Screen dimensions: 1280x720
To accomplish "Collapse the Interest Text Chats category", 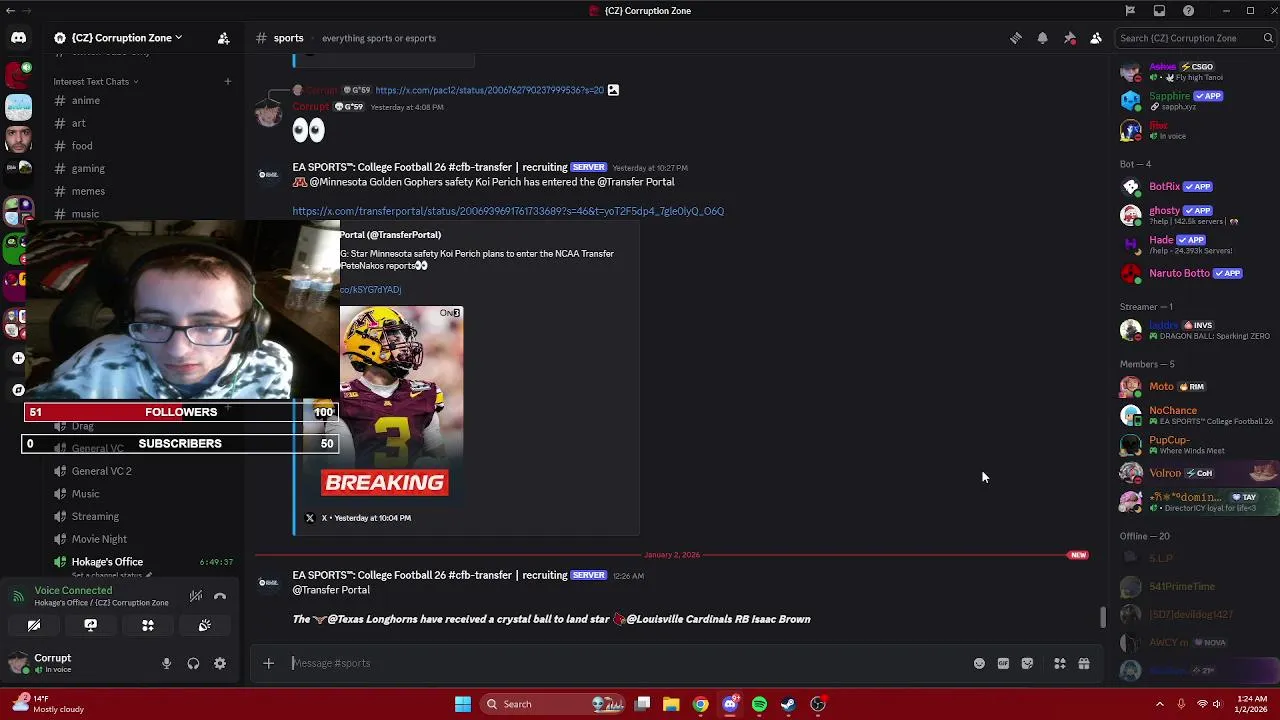I will tap(96, 81).
